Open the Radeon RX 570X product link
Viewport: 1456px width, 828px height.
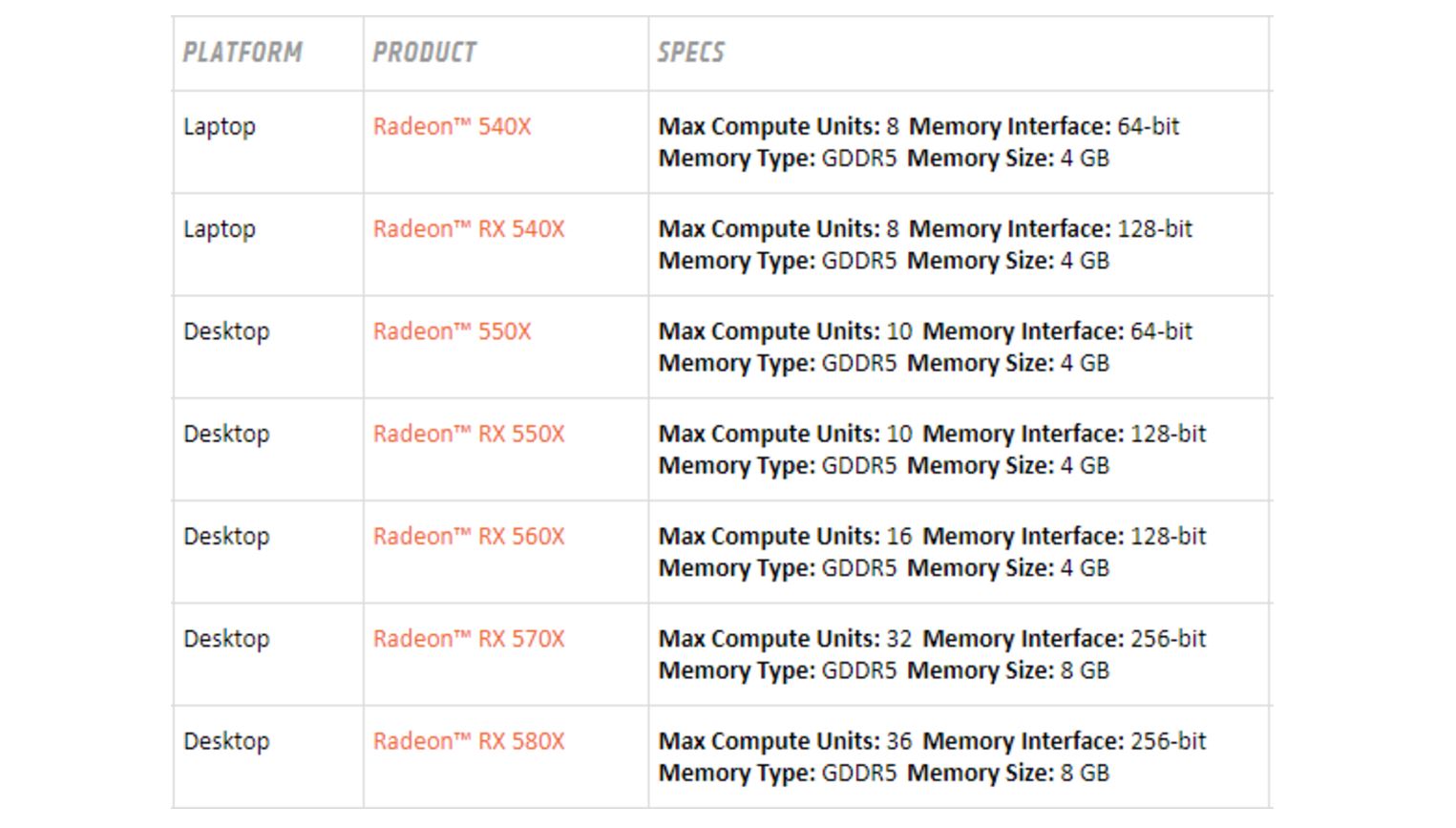(469, 638)
